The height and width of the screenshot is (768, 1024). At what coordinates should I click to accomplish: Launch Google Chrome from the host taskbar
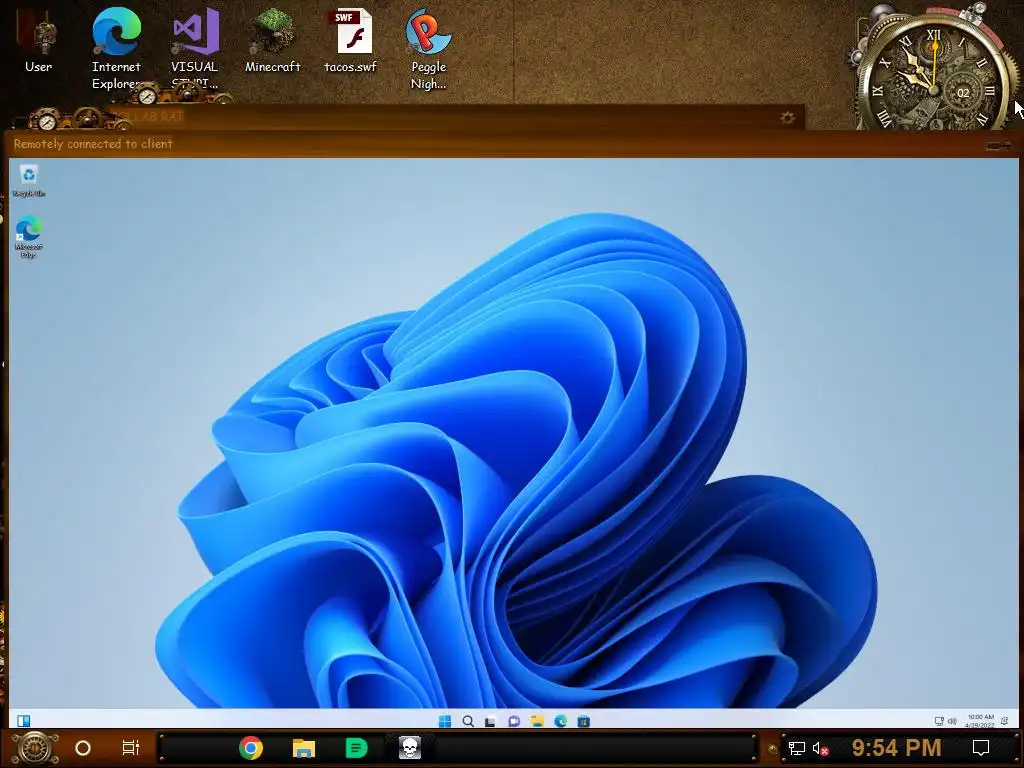pyautogui.click(x=251, y=748)
